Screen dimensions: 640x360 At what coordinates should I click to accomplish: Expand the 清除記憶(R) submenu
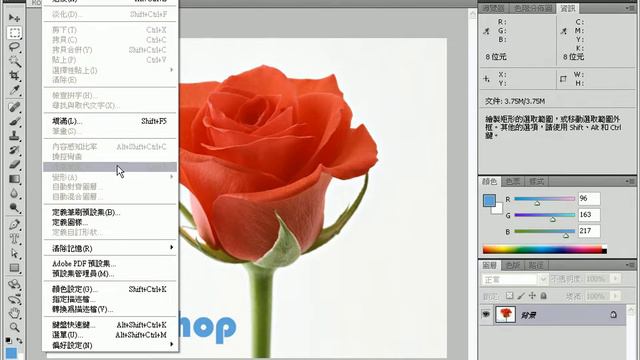110,248
